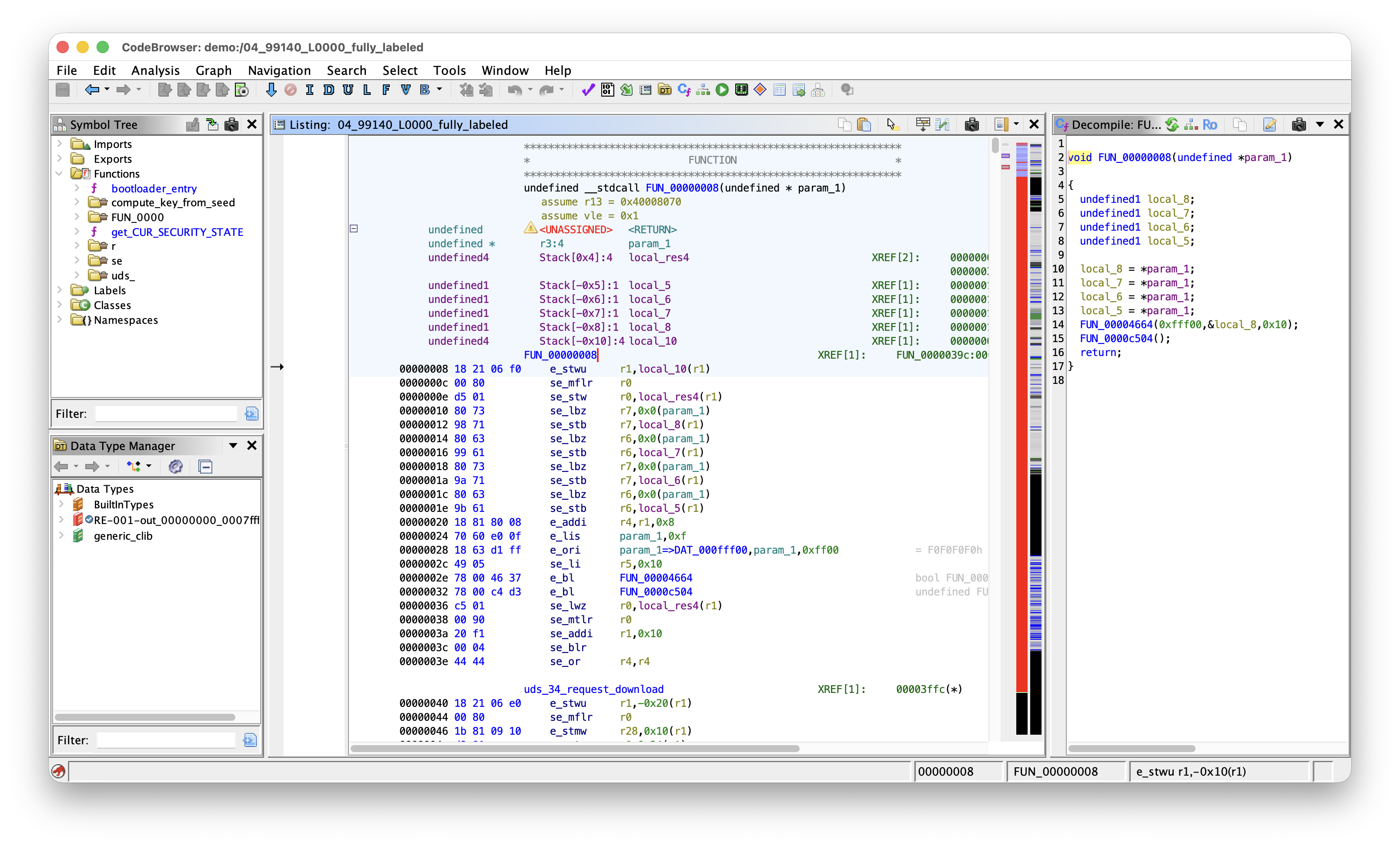Click FUN_0000c504 call in Decompile pane

point(1116,338)
